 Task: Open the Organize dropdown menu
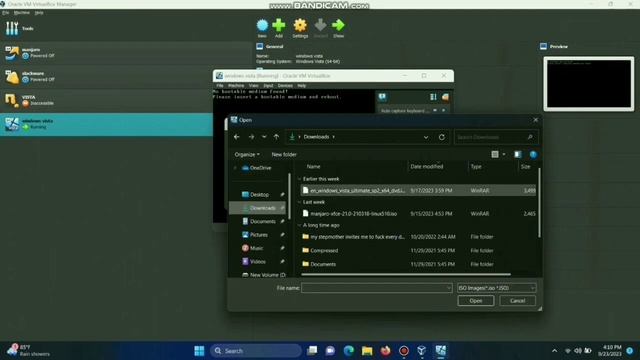(247, 155)
